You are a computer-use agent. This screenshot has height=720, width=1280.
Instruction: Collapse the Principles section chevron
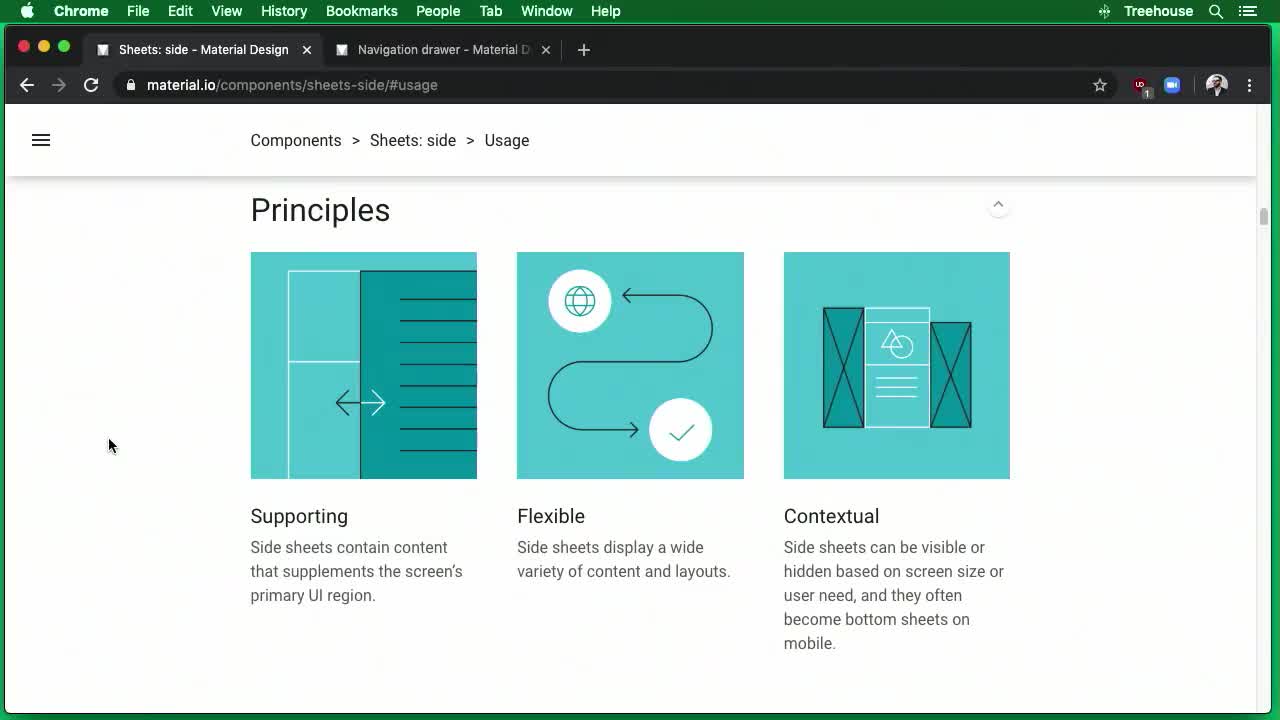coord(998,204)
